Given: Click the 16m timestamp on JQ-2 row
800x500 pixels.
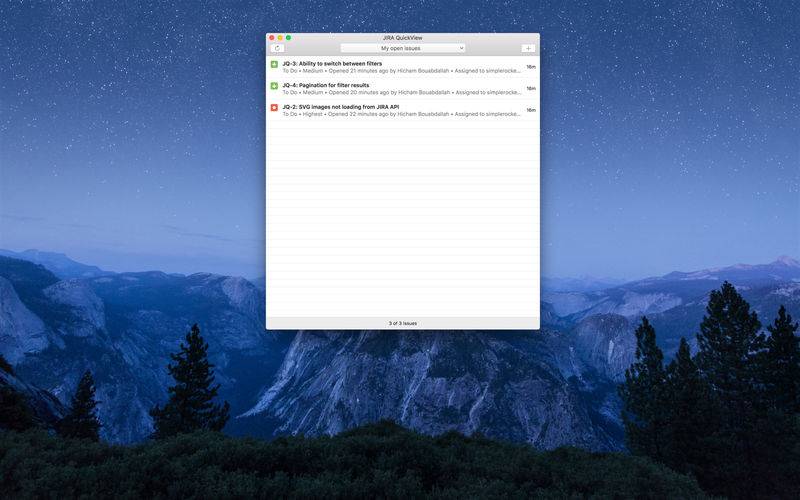Looking at the screenshot, I should [x=531, y=110].
